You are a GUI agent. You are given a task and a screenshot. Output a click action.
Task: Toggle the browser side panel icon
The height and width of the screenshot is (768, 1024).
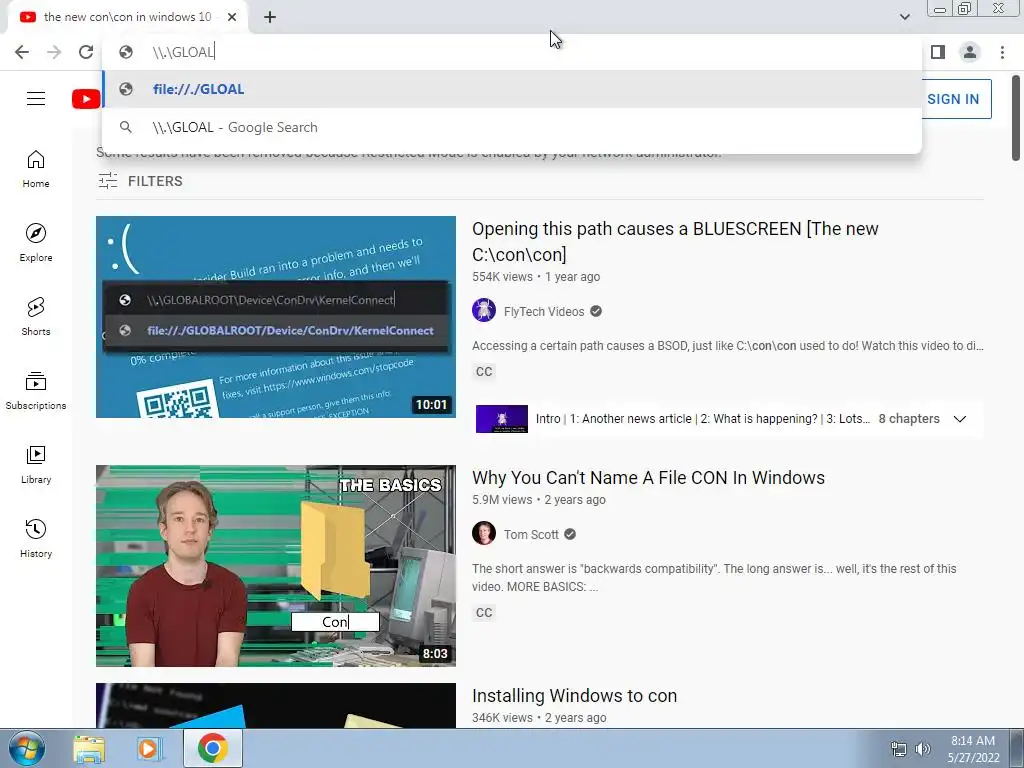pos(938,52)
